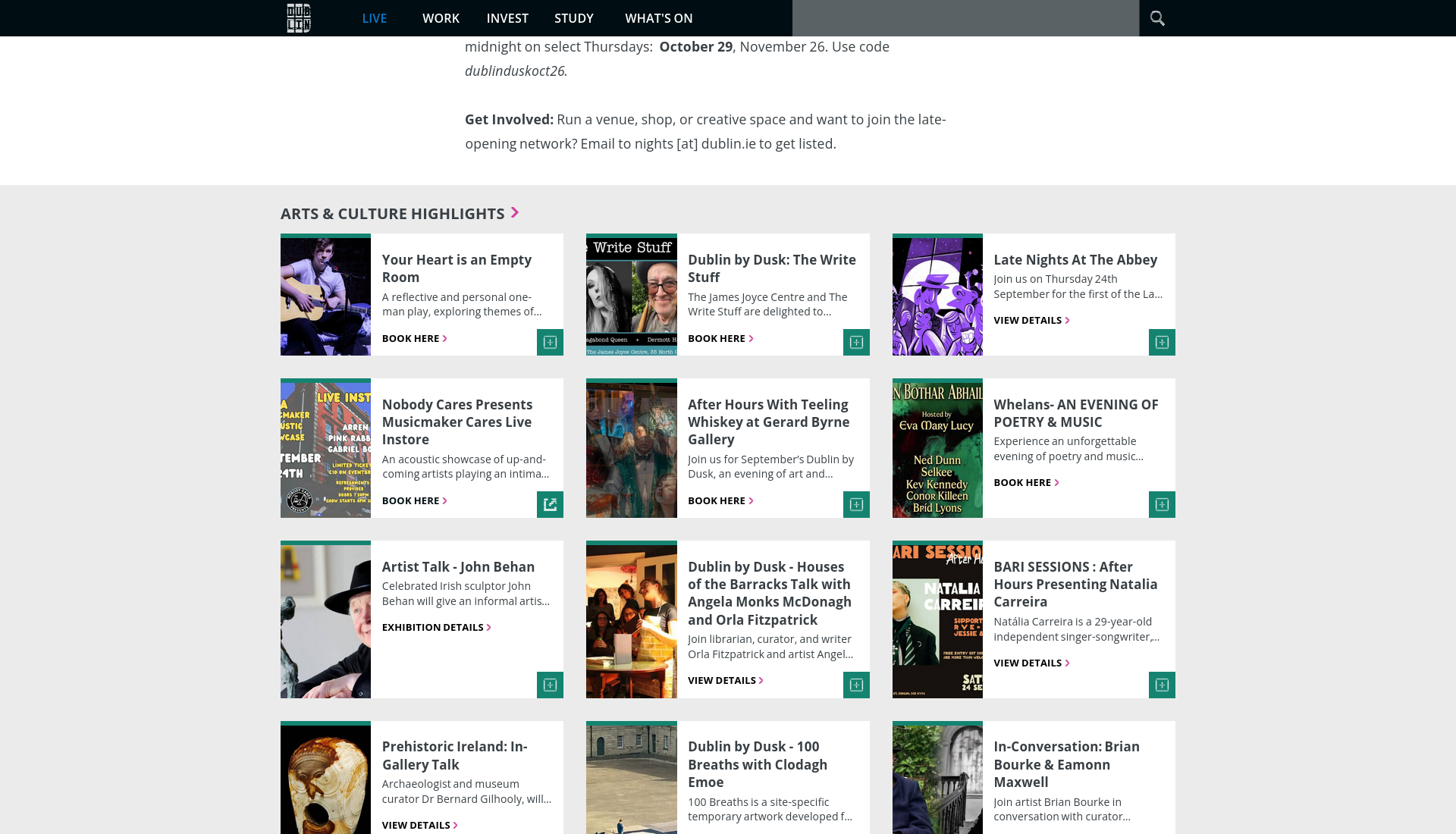Click the 100 Breaths with Clodagh Emoe title
The width and height of the screenshot is (1456, 834).
click(x=758, y=764)
